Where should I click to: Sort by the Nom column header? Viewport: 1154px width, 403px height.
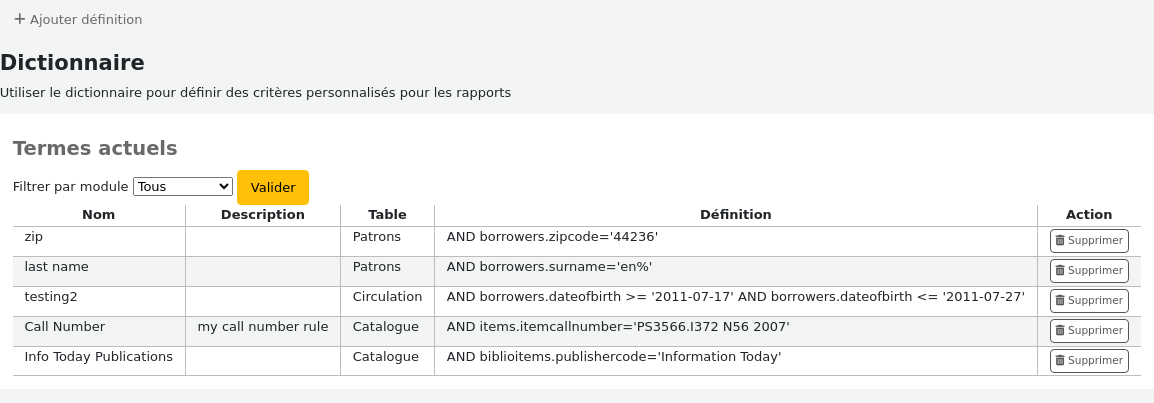tap(99, 215)
